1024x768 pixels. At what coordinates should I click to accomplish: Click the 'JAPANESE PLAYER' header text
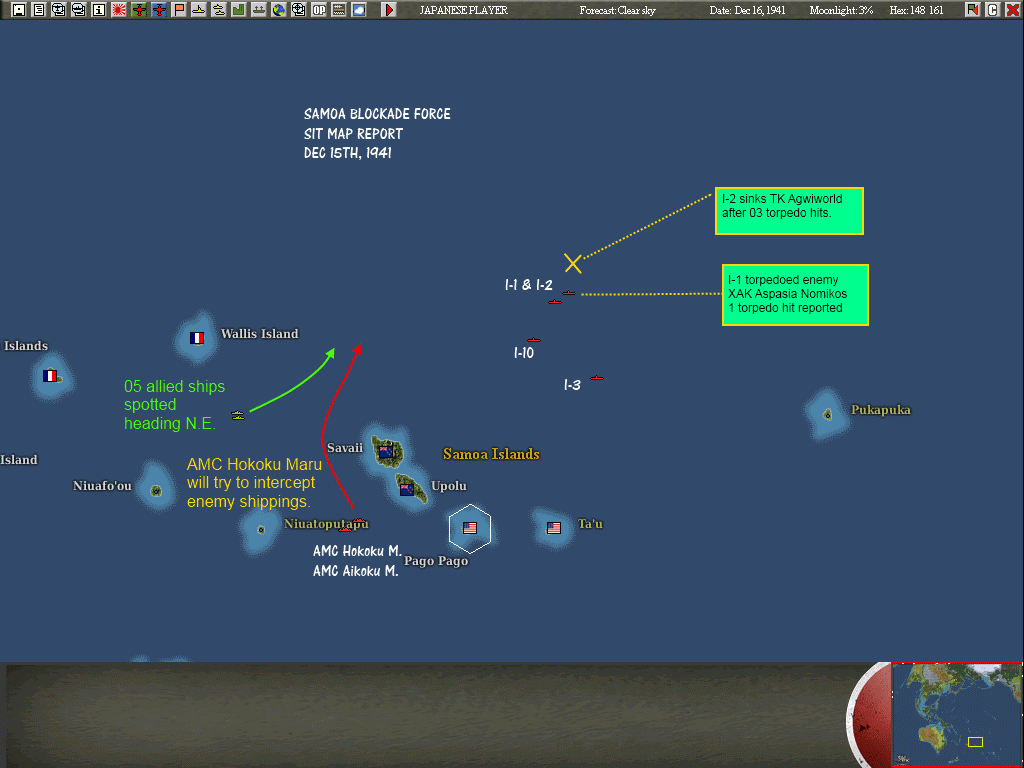464,10
